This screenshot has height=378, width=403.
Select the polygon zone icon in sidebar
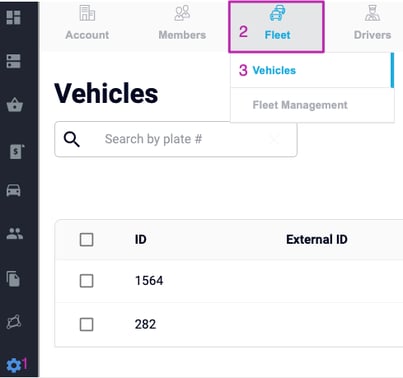click(14, 322)
